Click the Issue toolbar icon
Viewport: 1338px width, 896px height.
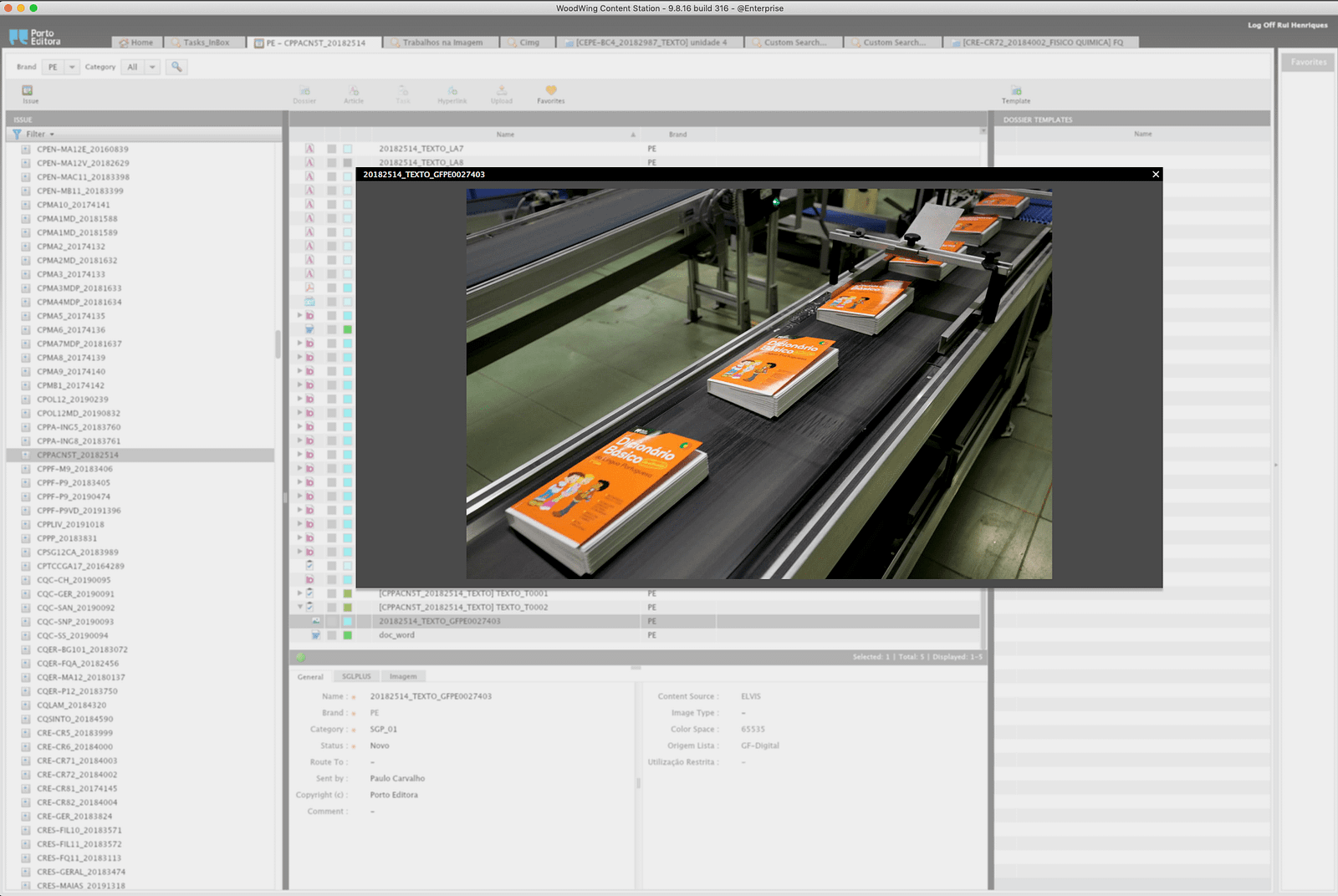point(28,91)
